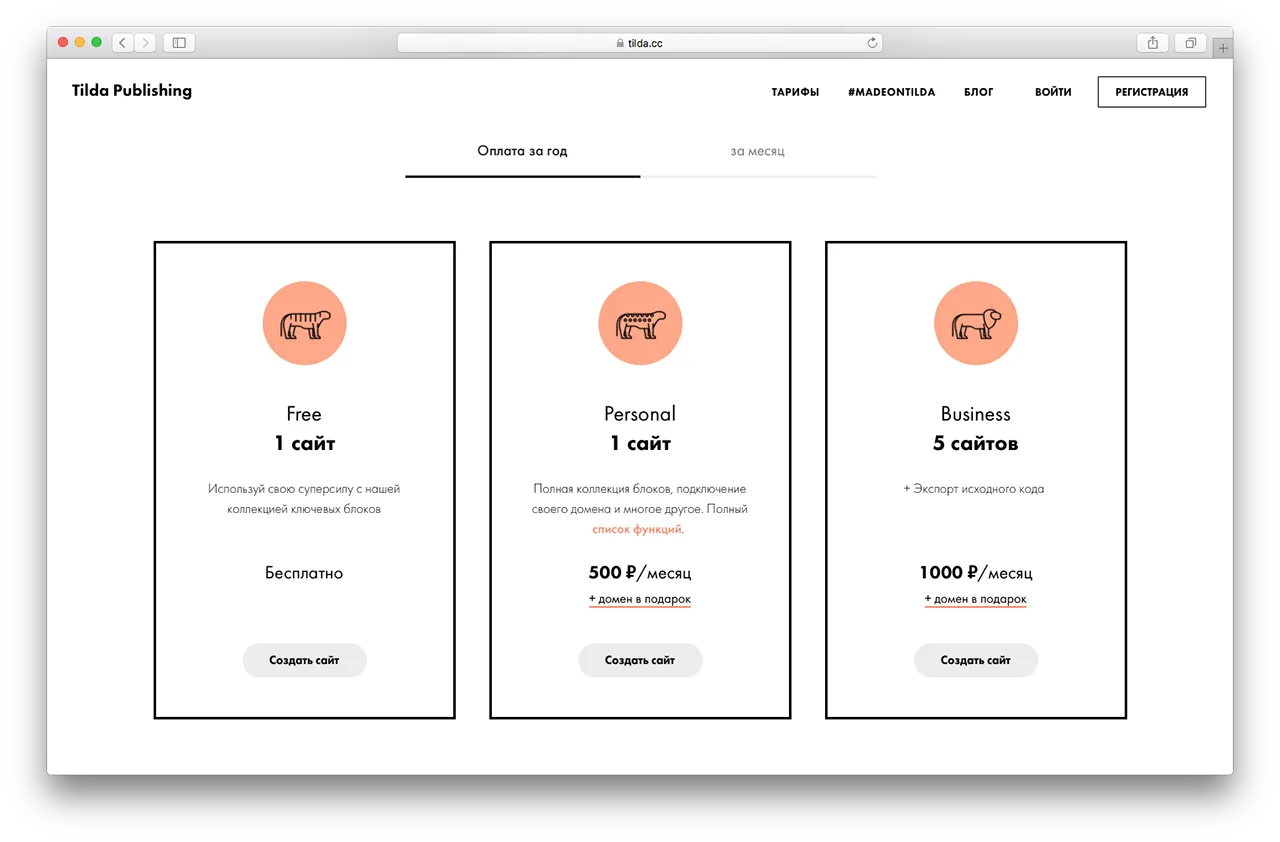The height and width of the screenshot is (842, 1280).
Task: Click the Free plan's 1 сайт heading
Action: [x=304, y=443]
